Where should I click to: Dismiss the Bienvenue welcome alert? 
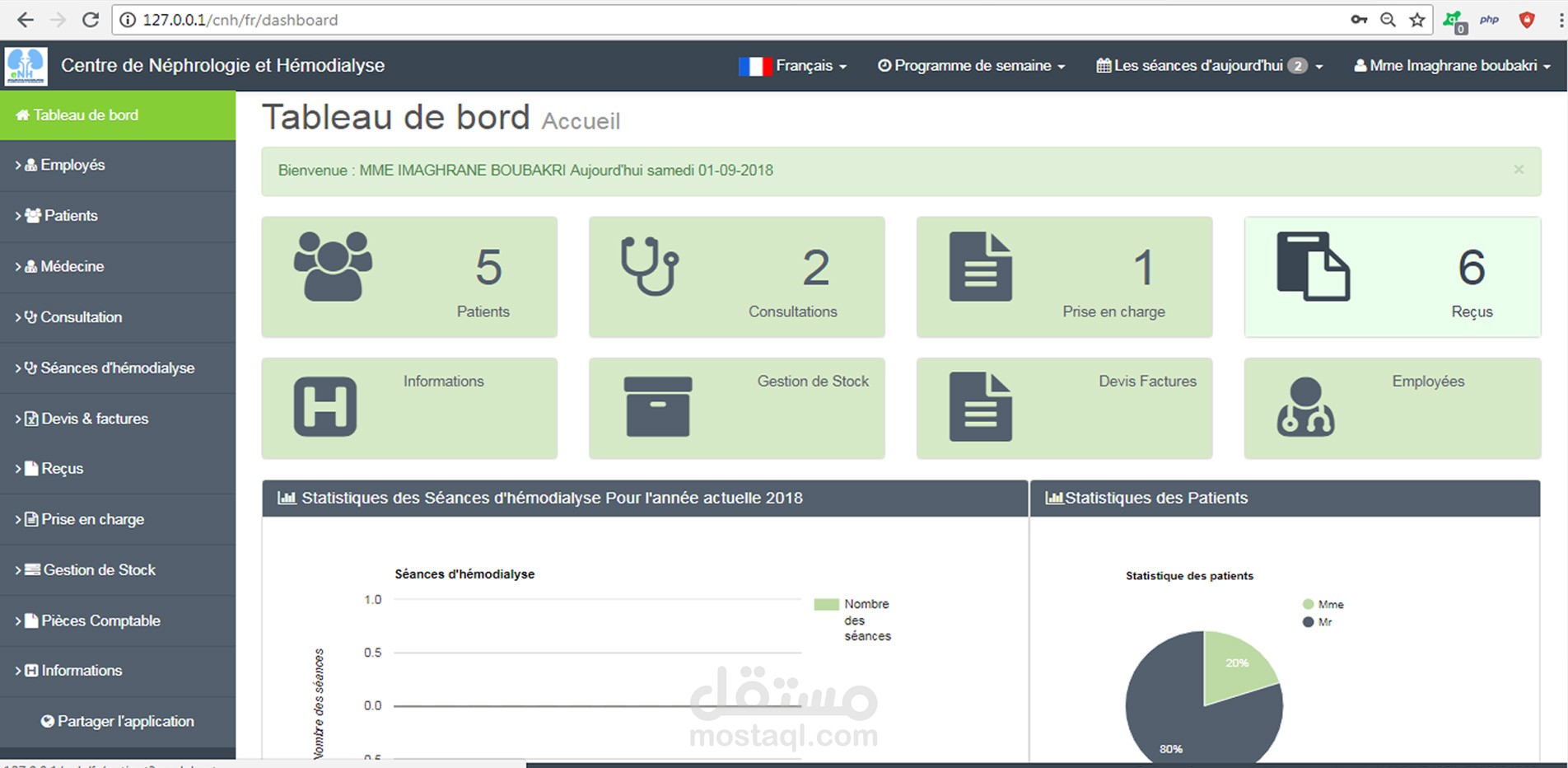(1519, 170)
